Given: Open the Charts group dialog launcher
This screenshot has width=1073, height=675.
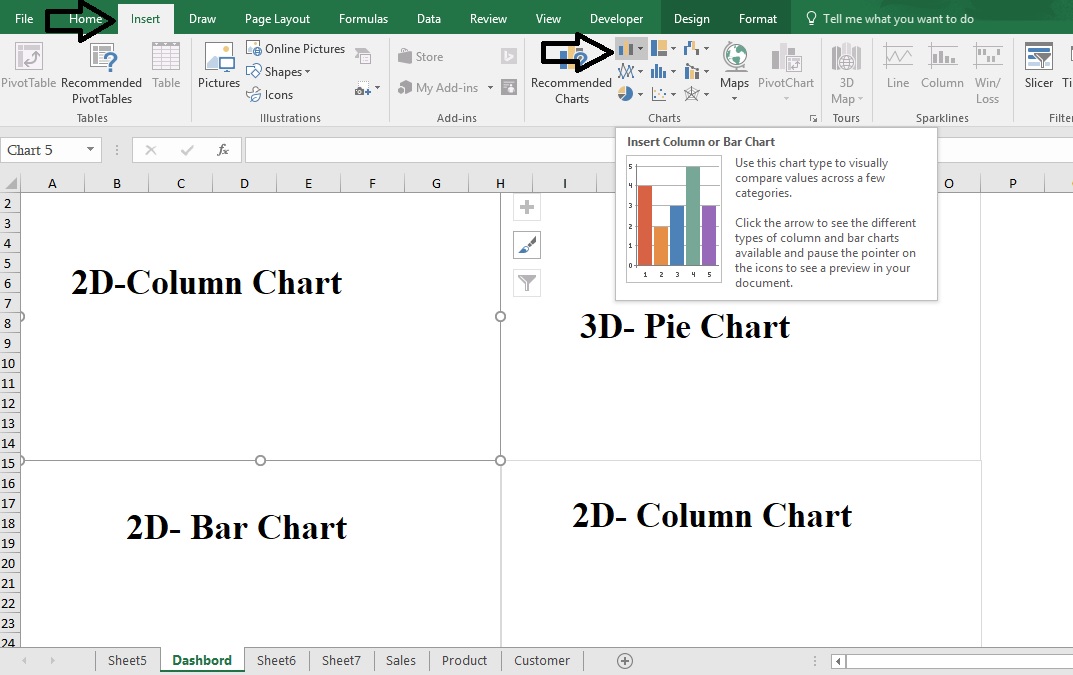Looking at the screenshot, I should click(x=813, y=118).
